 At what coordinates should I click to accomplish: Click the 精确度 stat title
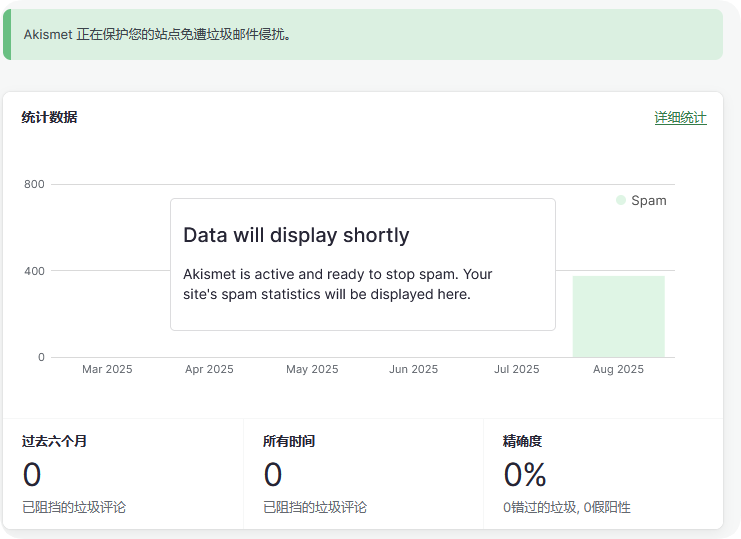522,441
